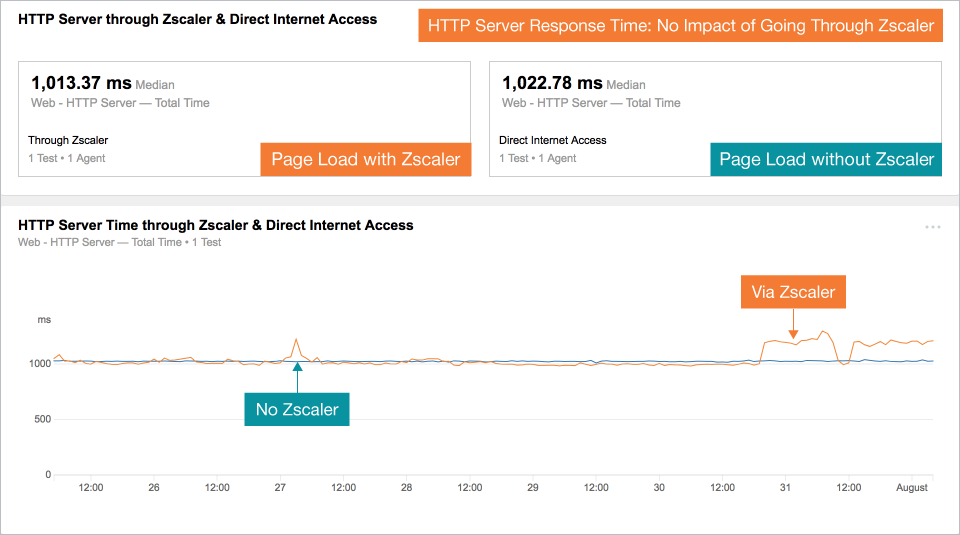Click the 1000 label on y-axis
The height and width of the screenshot is (535, 960).
(x=40, y=363)
